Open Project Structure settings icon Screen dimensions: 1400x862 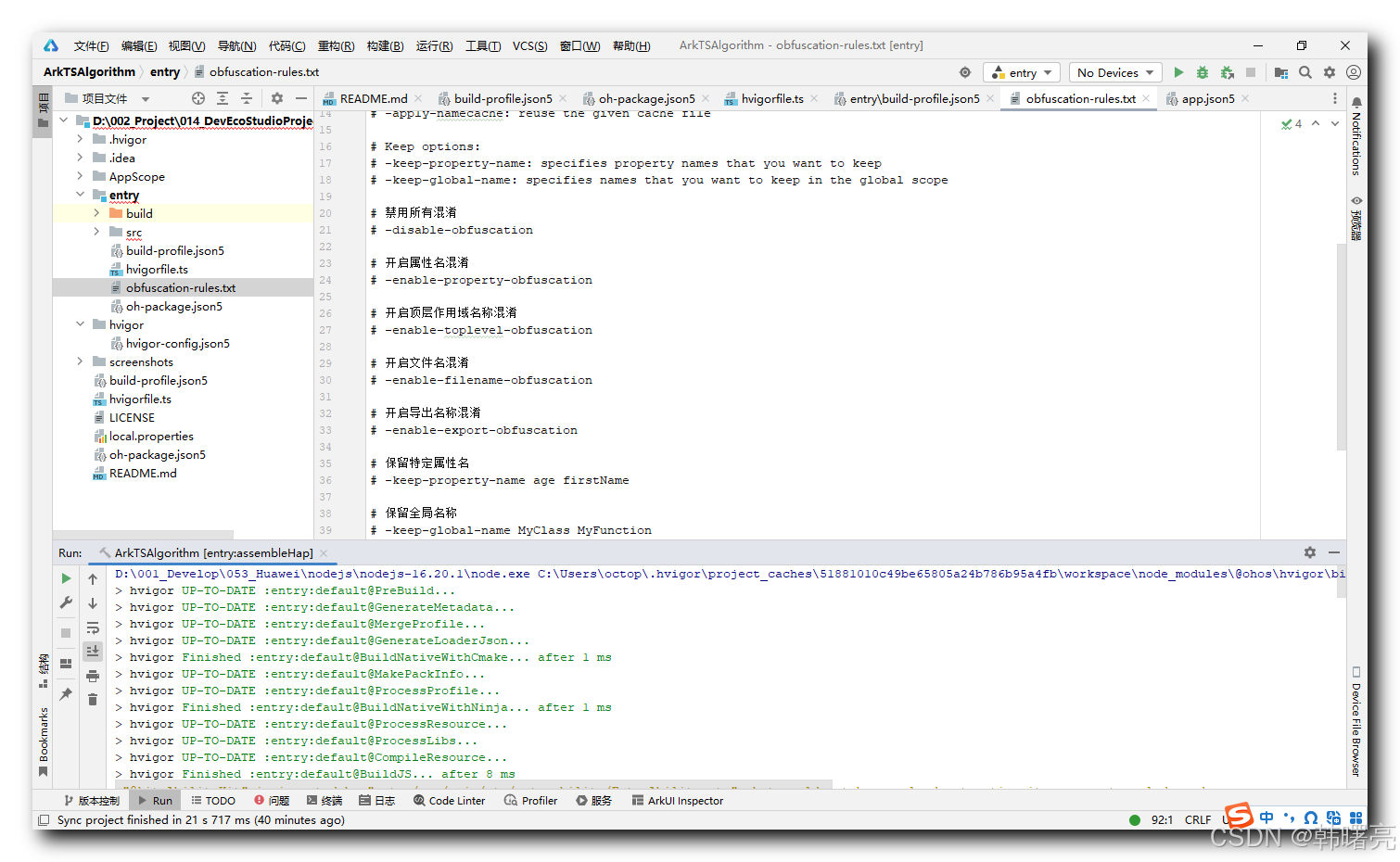(x=1281, y=72)
